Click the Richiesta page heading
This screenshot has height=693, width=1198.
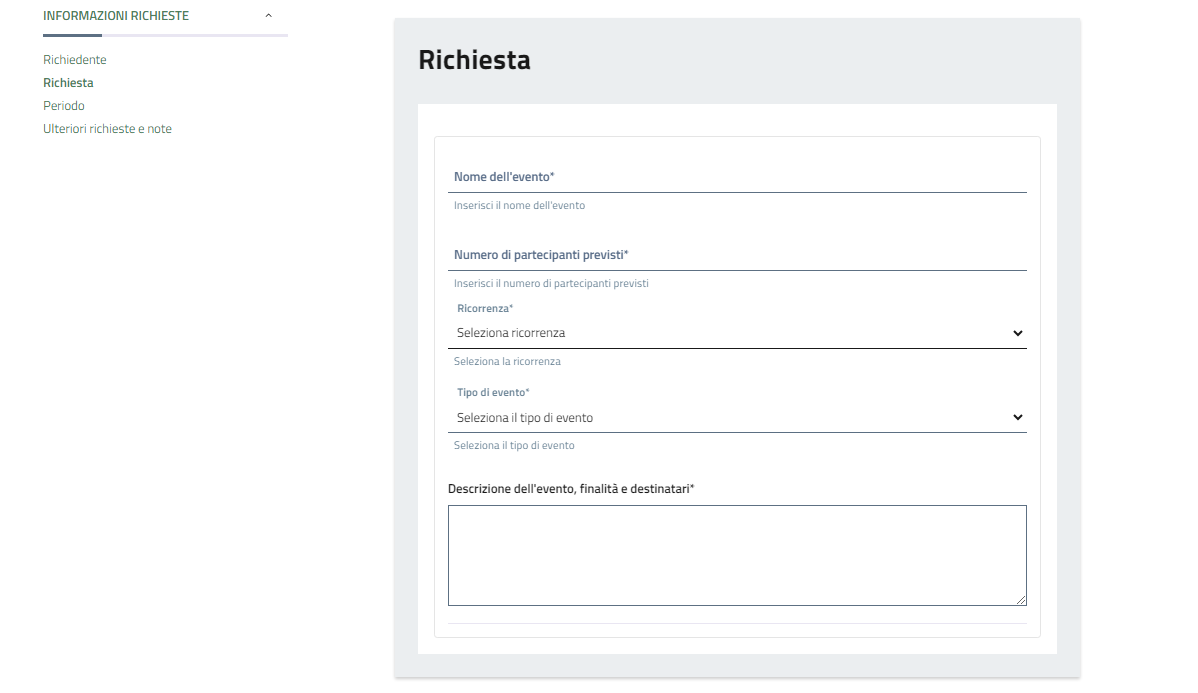coord(474,60)
